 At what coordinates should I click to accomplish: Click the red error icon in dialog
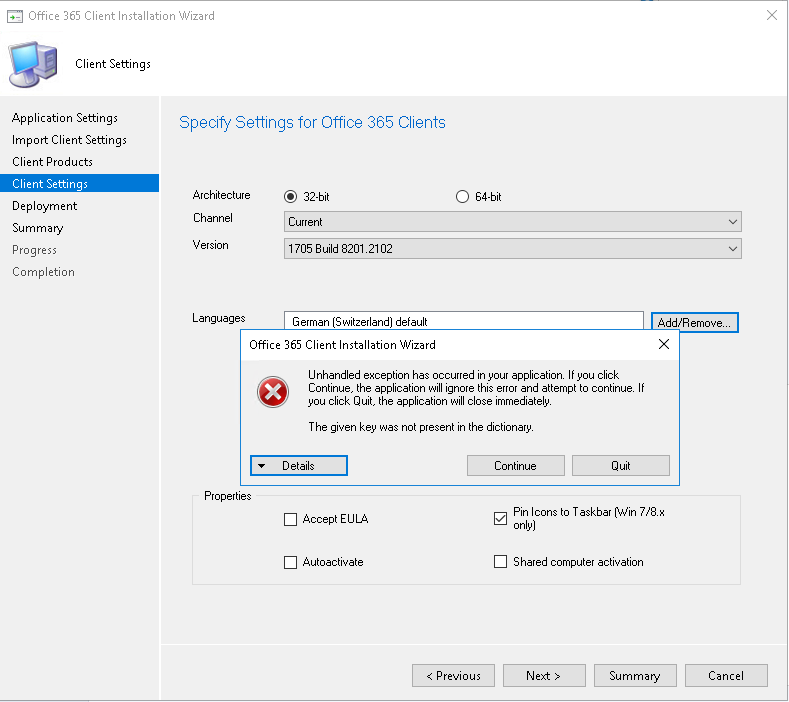(273, 392)
